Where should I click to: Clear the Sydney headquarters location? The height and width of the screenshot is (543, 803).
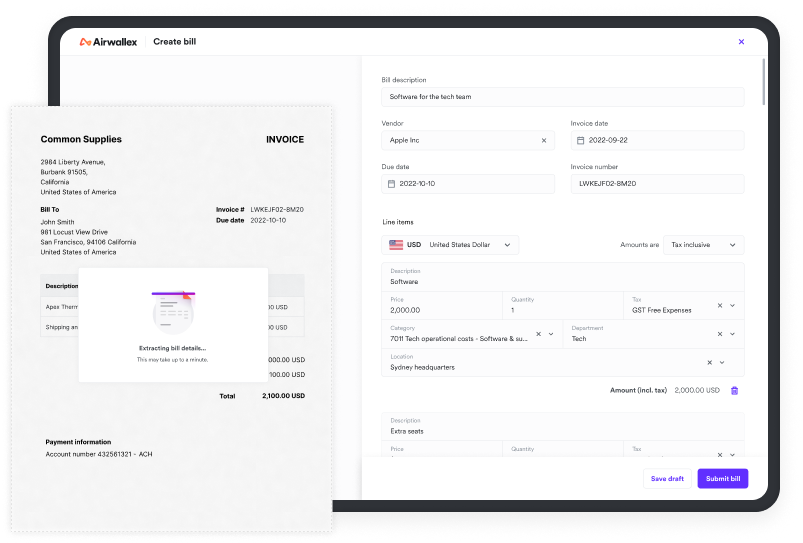(x=710, y=362)
